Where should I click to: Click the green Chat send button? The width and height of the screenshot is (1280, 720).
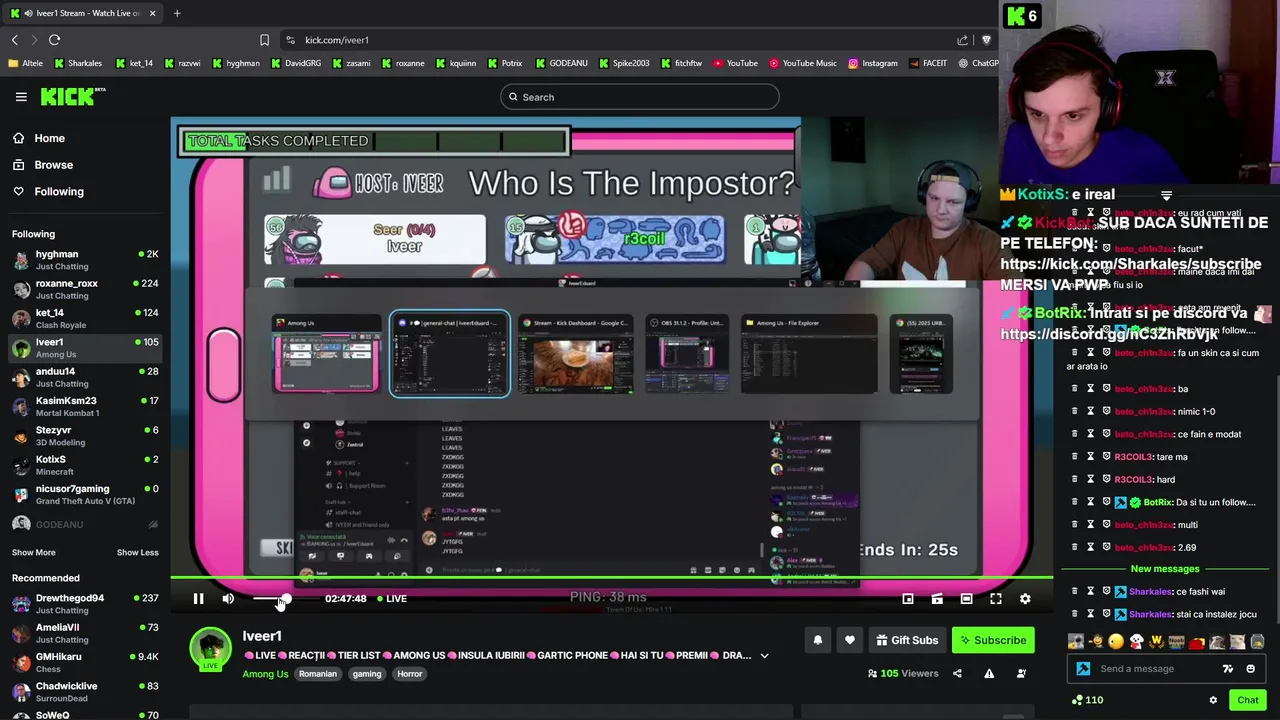click(1247, 700)
